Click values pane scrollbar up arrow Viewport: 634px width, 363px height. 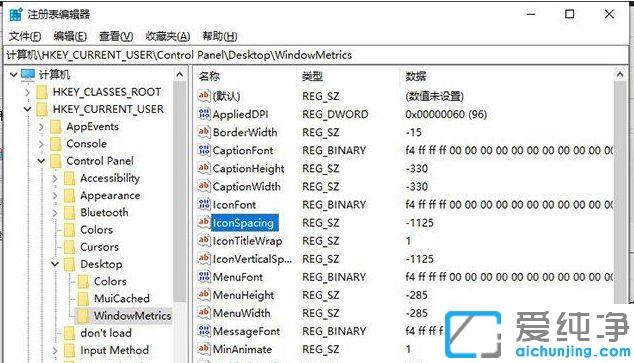click(620, 75)
